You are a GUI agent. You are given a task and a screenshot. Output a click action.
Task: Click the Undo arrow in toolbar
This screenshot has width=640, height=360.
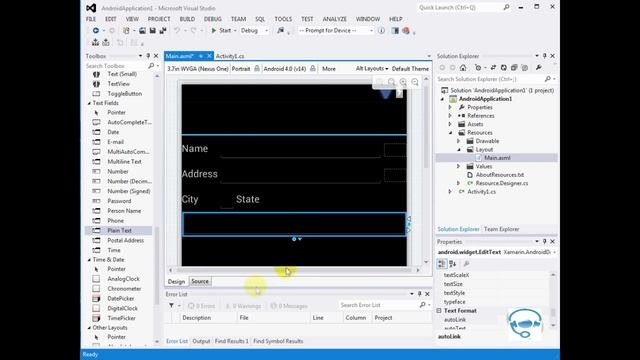pos(177,31)
